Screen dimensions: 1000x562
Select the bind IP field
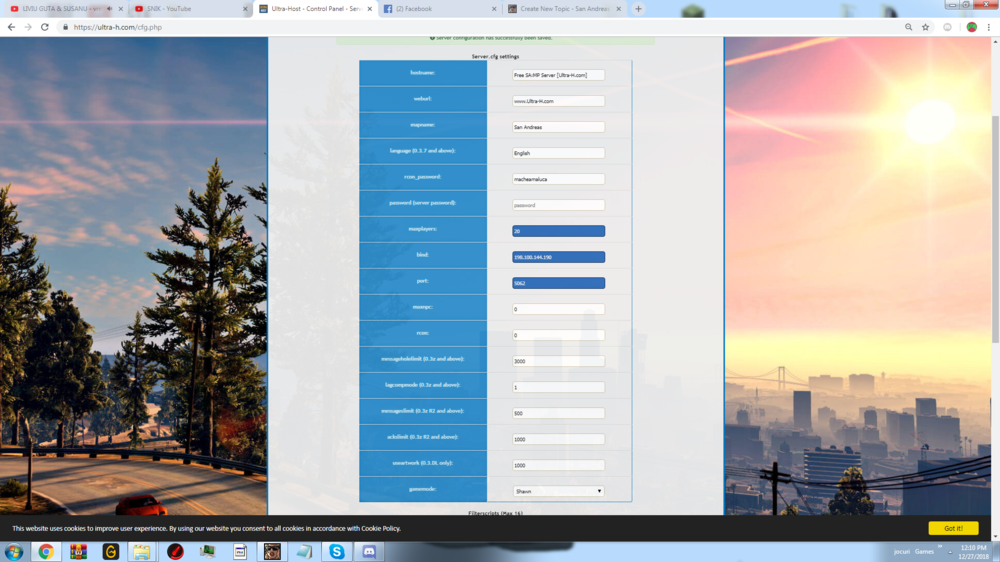click(x=558, y=257)
